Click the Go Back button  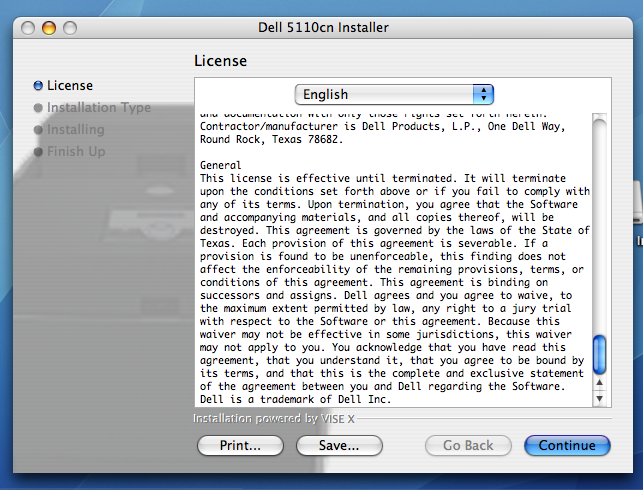(468, 445)
